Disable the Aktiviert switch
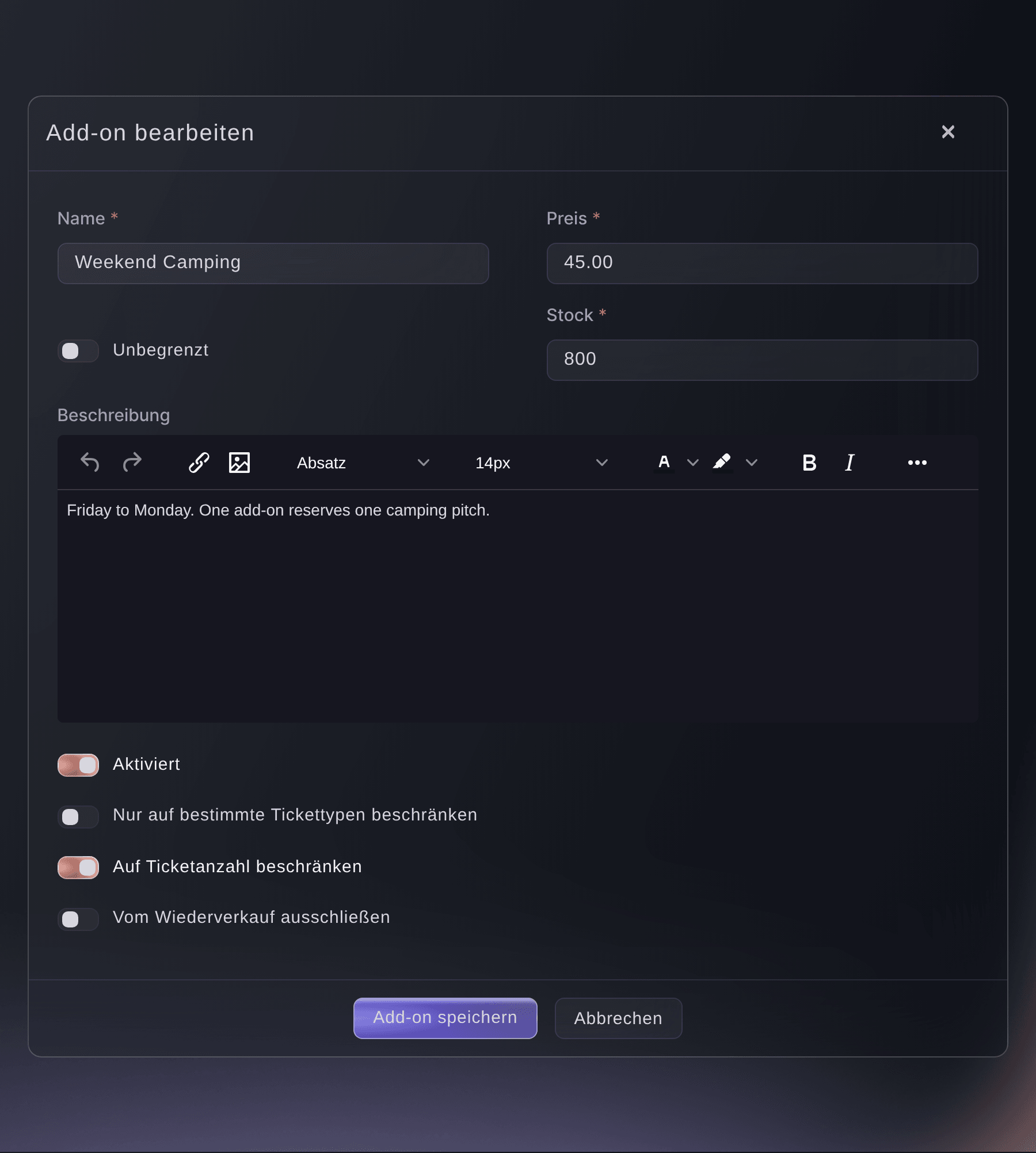The height and width of the screenshot is (1153, 1036). [78, 765]
